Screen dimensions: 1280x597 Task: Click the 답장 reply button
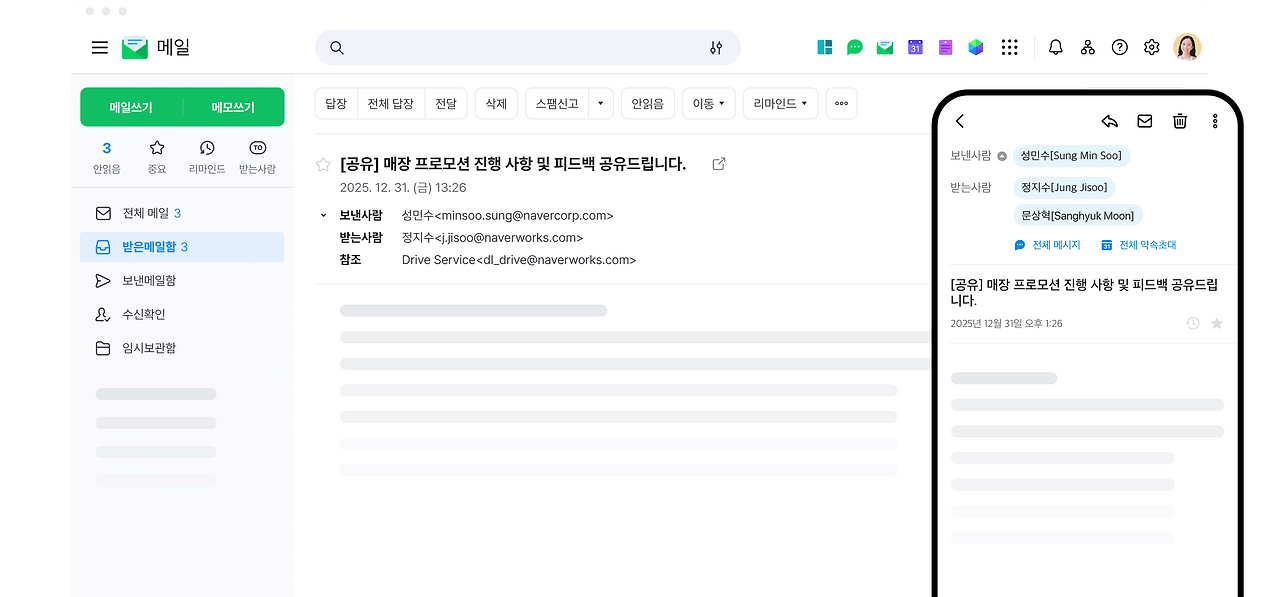[336, 103]
